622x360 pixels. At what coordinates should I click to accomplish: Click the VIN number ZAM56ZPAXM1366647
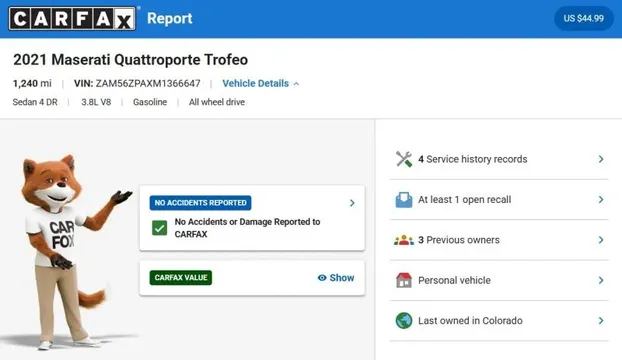[148, 83]
